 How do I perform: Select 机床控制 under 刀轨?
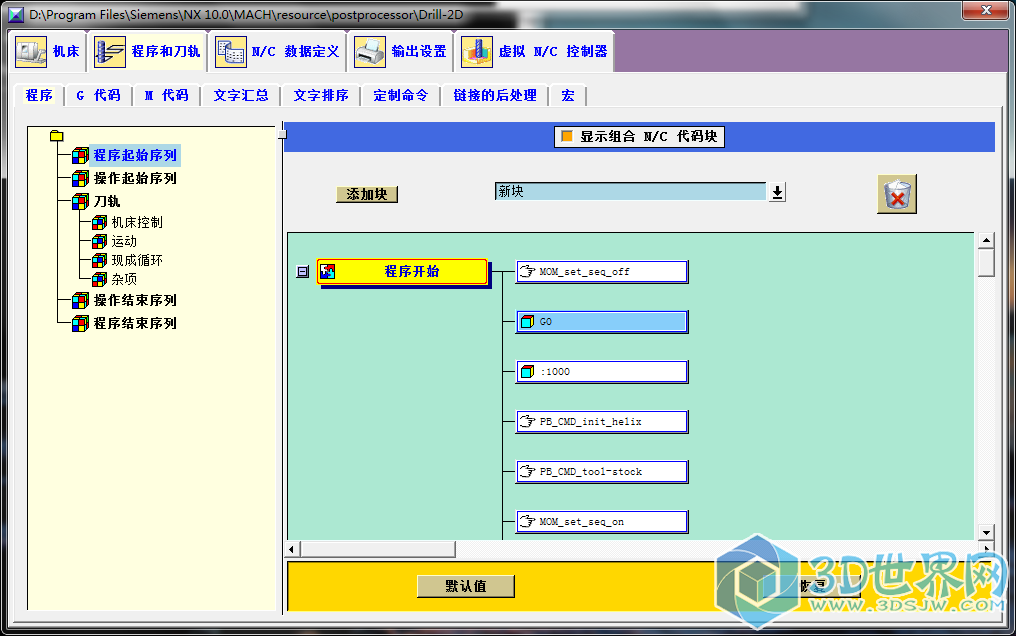[x=137, y=222]
